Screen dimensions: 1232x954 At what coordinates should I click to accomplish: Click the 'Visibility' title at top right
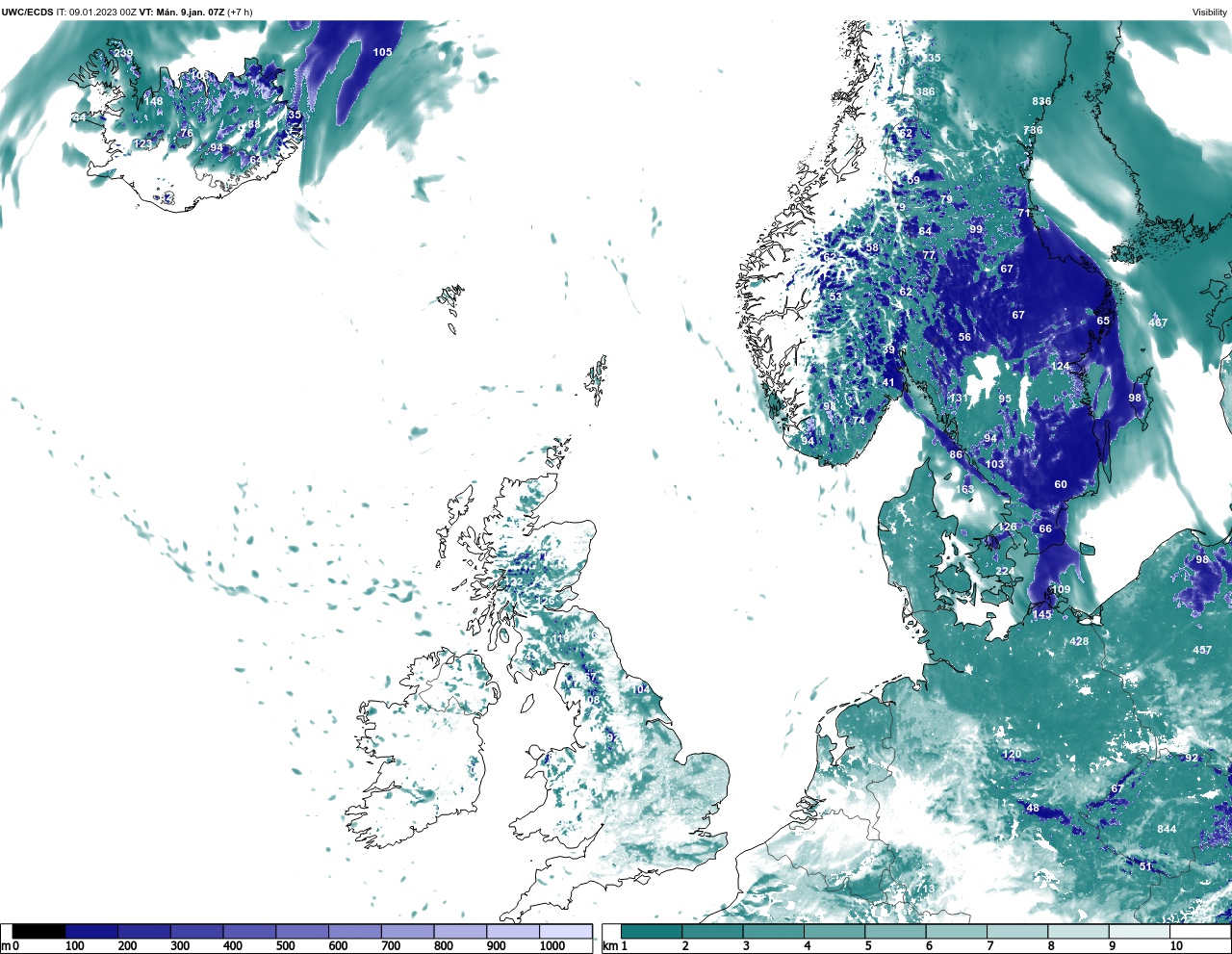1210,13
